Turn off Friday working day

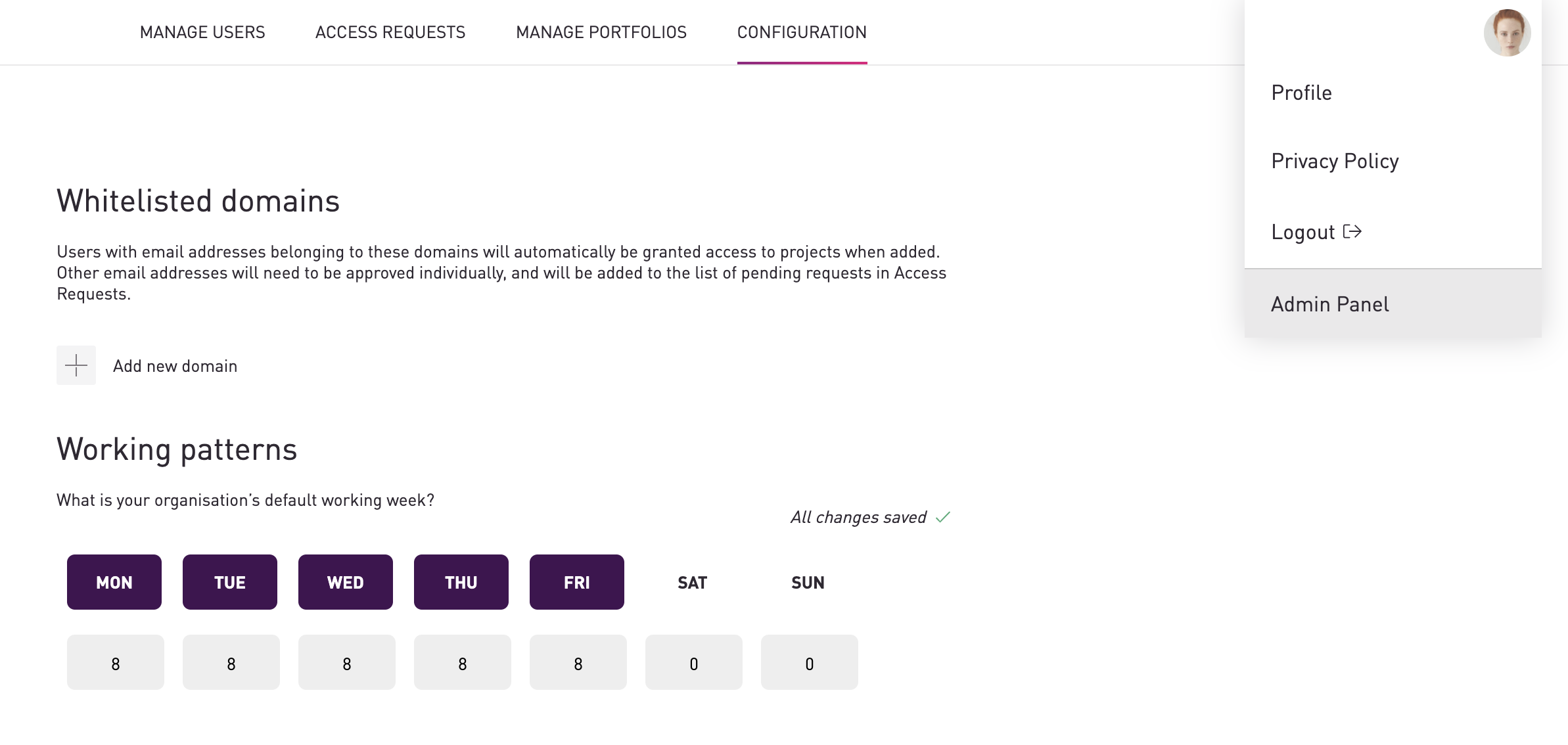[577, 582]
